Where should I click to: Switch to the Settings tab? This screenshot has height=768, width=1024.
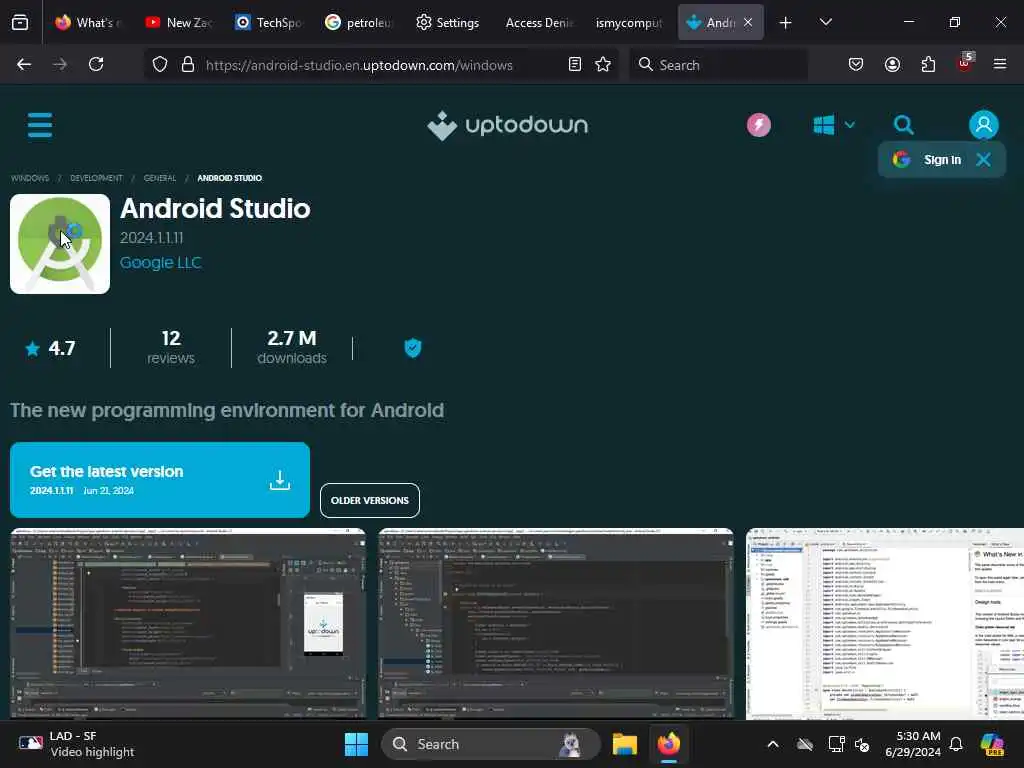click(448, 22)
